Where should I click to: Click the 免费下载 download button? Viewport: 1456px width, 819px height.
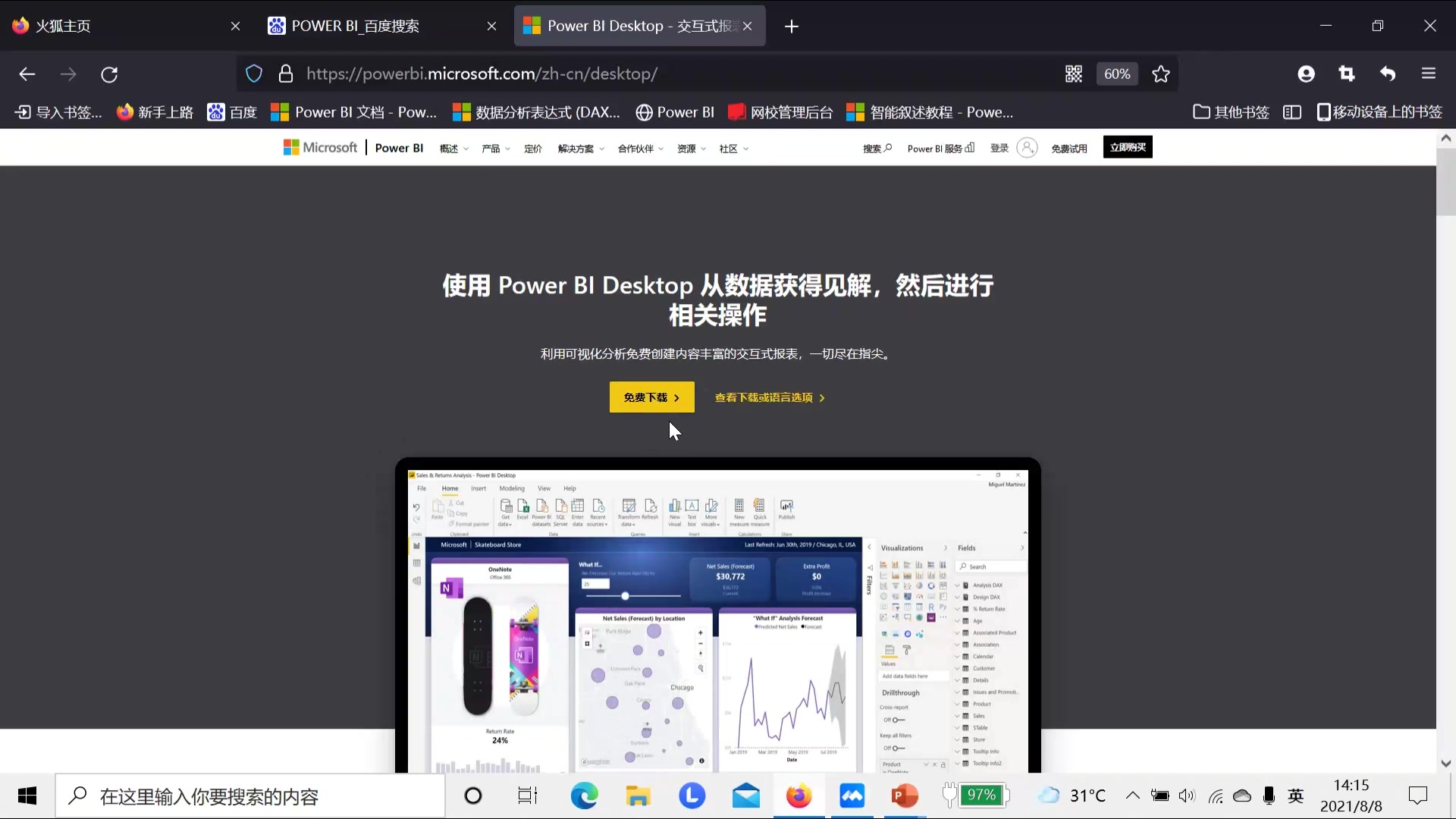coord(651,397)
